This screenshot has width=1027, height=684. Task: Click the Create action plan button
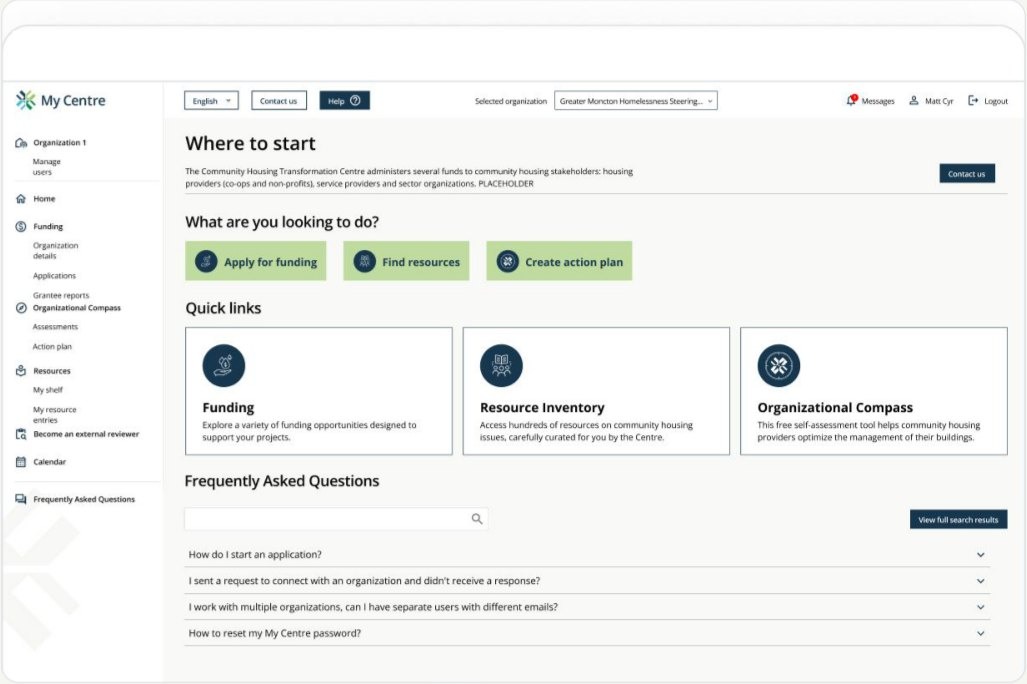tap(559, 261)
